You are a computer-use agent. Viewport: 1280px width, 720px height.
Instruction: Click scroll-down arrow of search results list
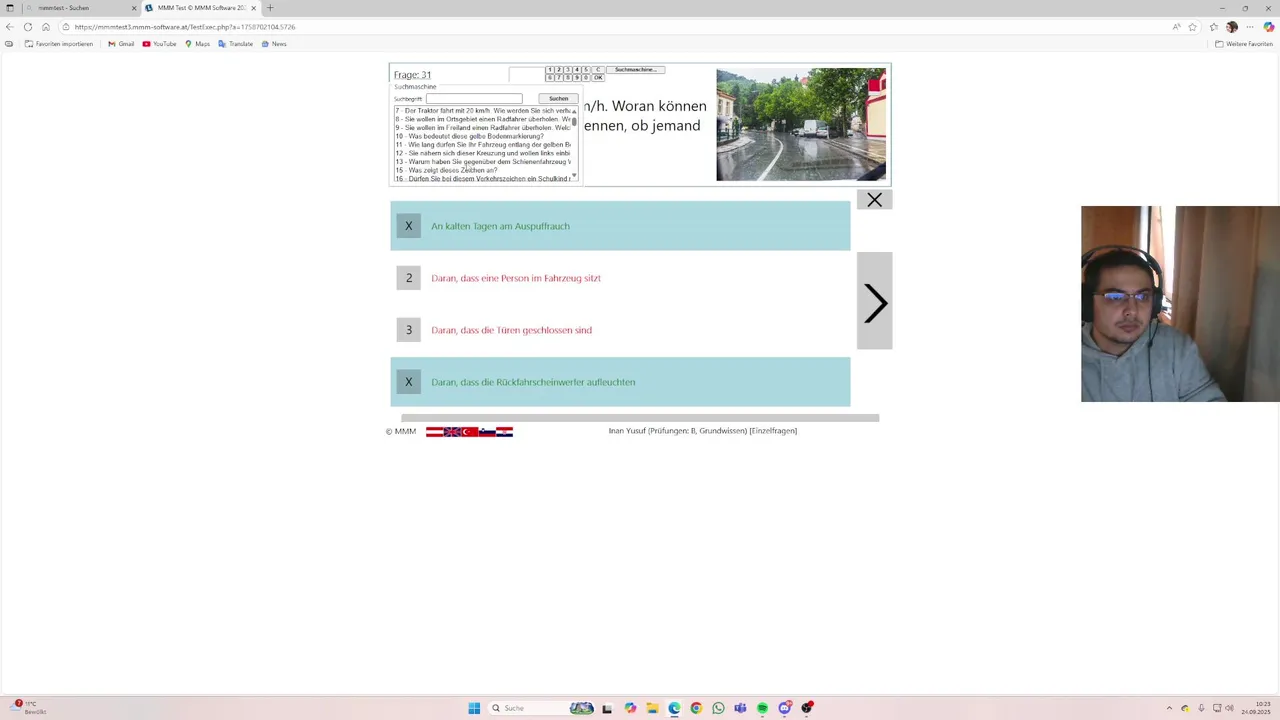coord(574,175)
